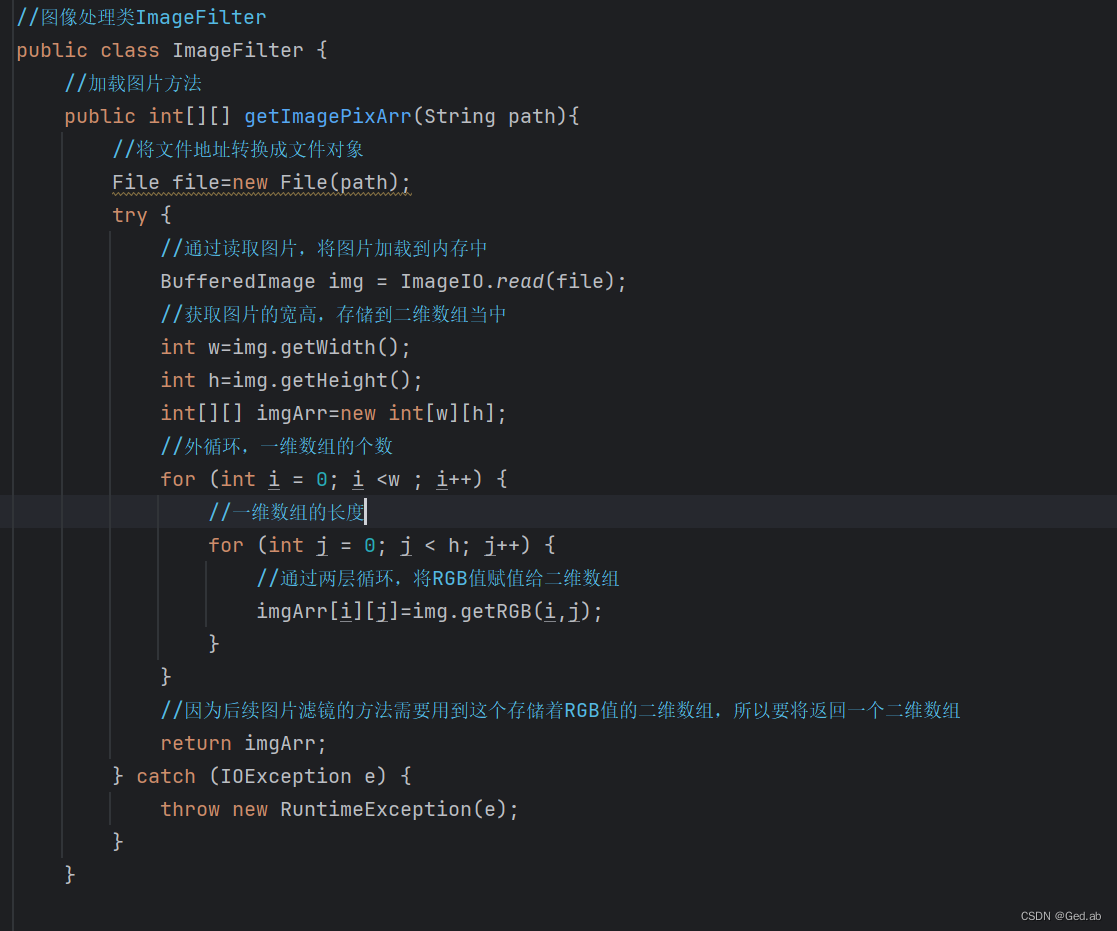This screenshot has height=931, width=1117.
Task: Click the comment //一维数组的长度
Action: click(x=286, y=511)
